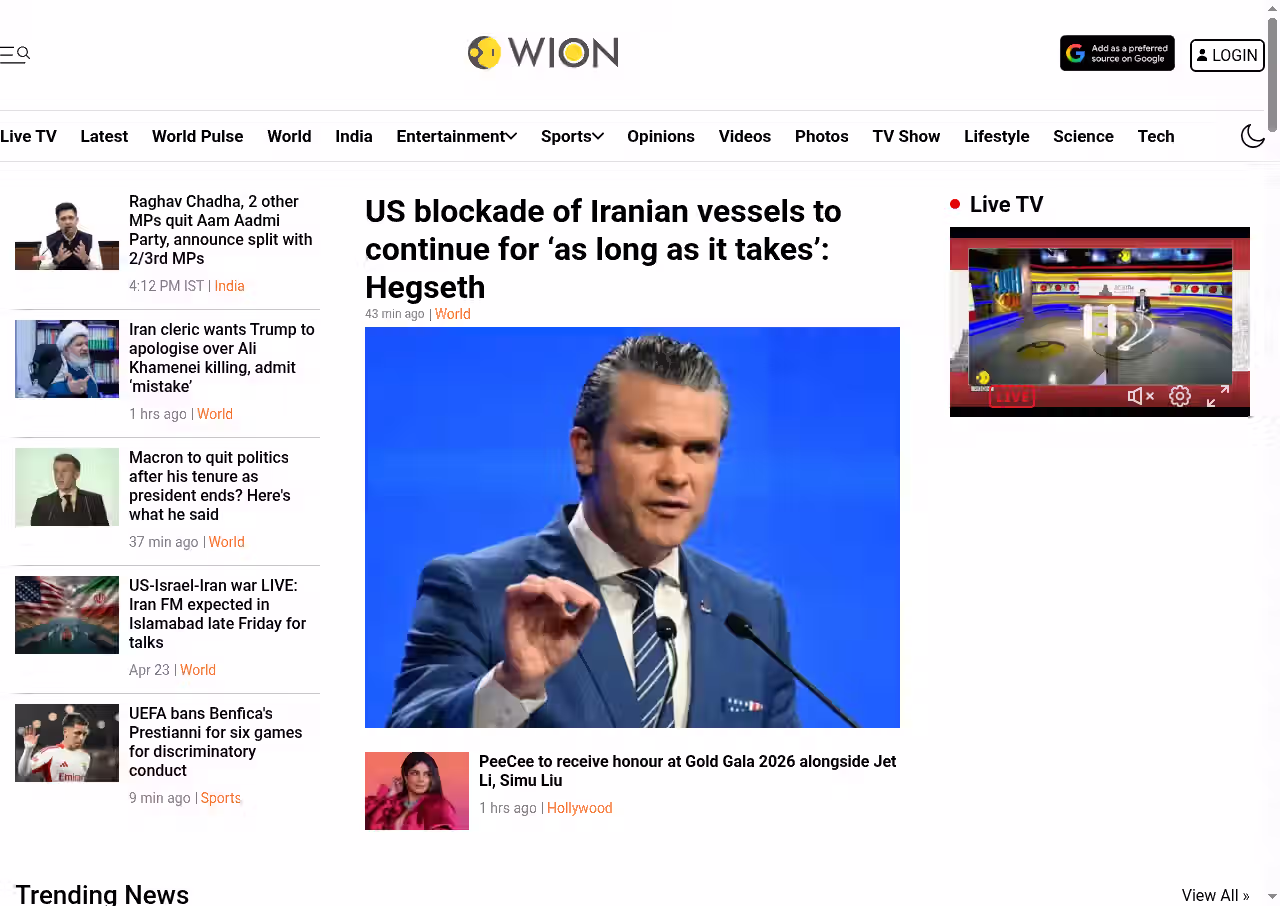1280x906 pixels.
Task: Open the UEFA Prestianni ban thumbnail
Action: click(x=67, y=743)
